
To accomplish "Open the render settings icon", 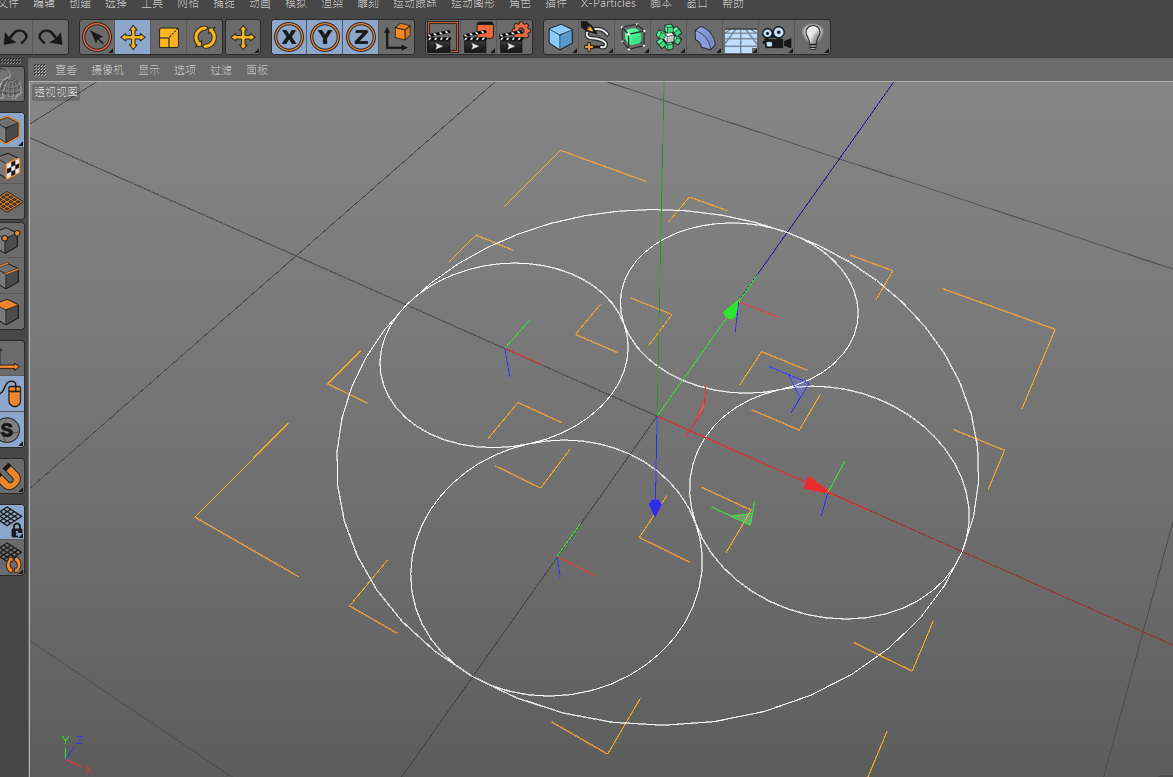I will pyautogui.click(x=513, y=38).
